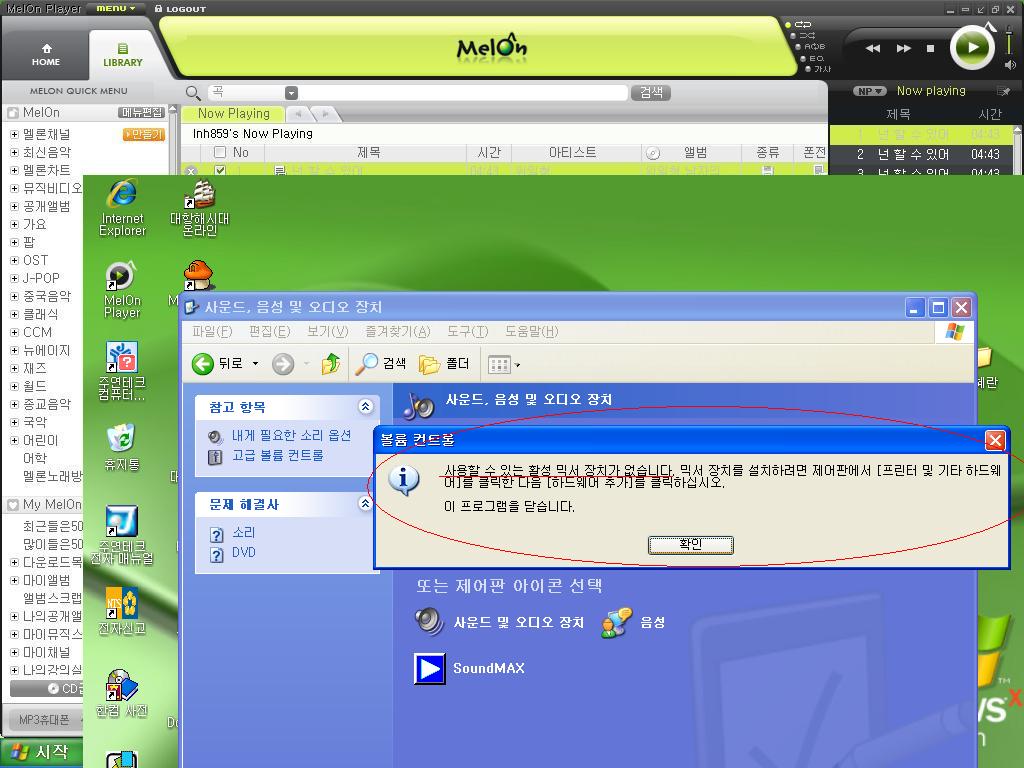The width and height of the screenshot is (1024, 768).
Task: Check the select-all No checkbox
Action: [220, 153]
